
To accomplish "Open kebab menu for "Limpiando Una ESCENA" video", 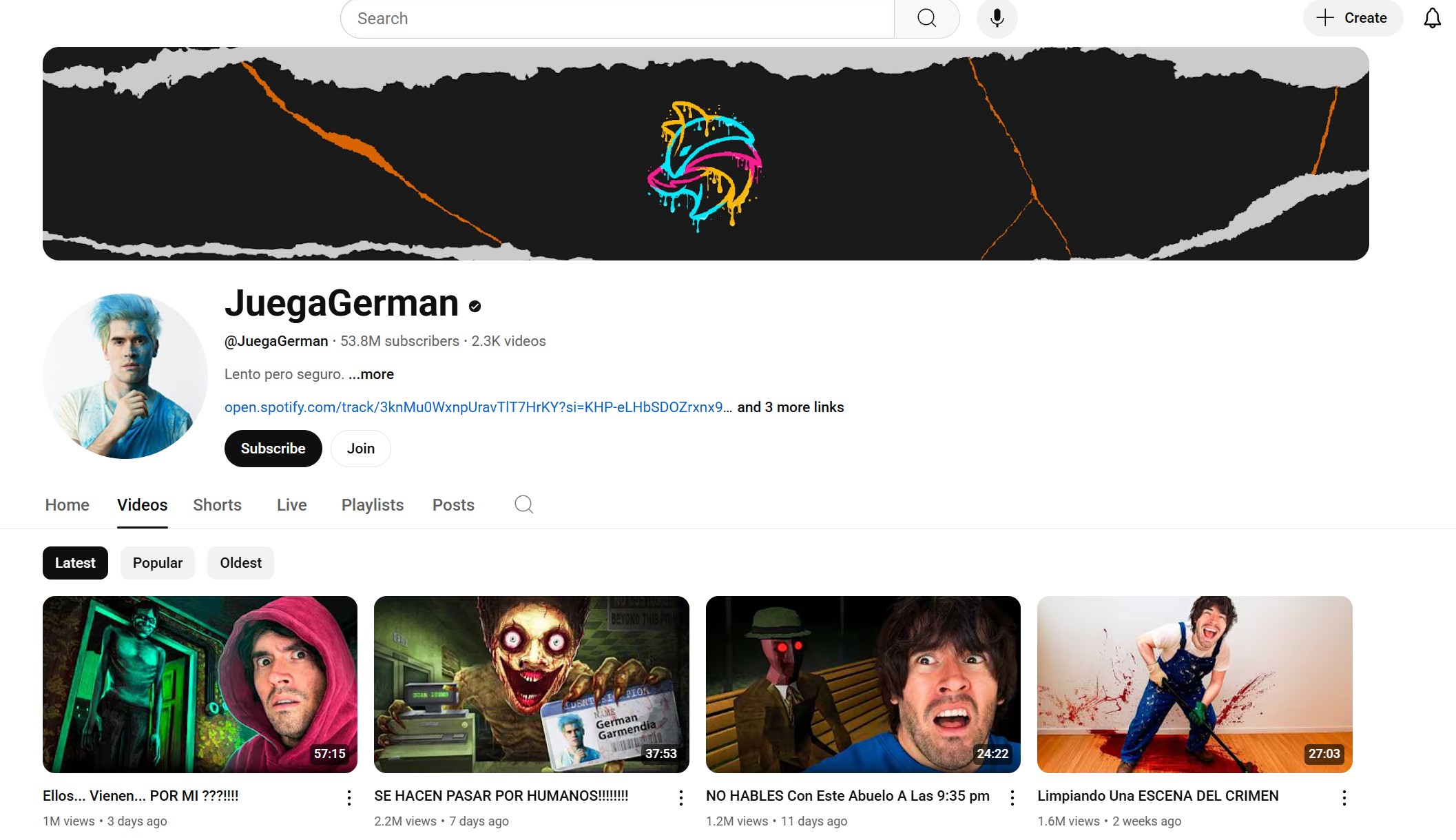I will click(1344, 798).
